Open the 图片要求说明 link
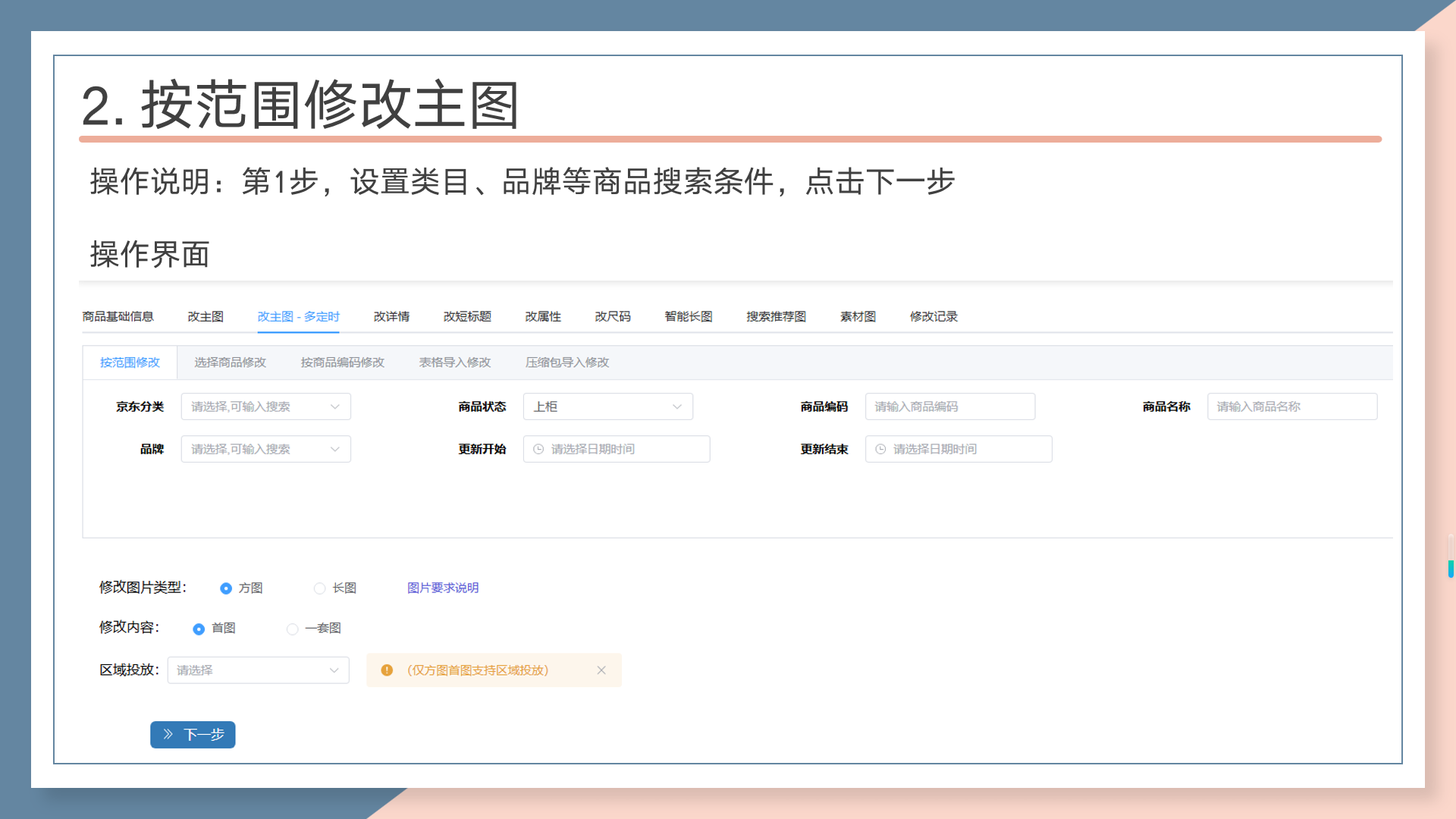 pos(443,588)
